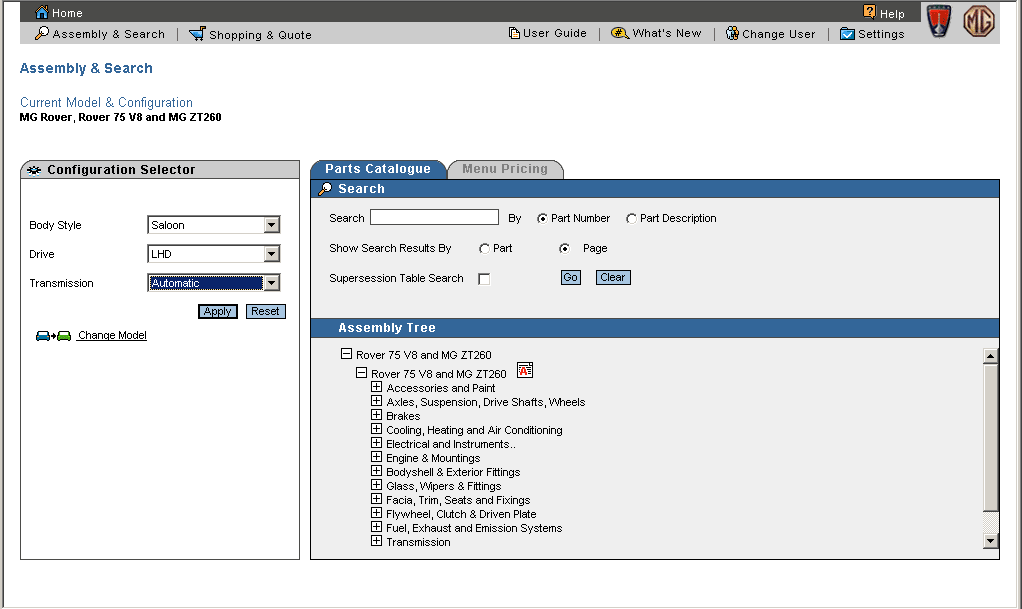
Task: Expand the Transmission tree node
Action: point(376,541)
